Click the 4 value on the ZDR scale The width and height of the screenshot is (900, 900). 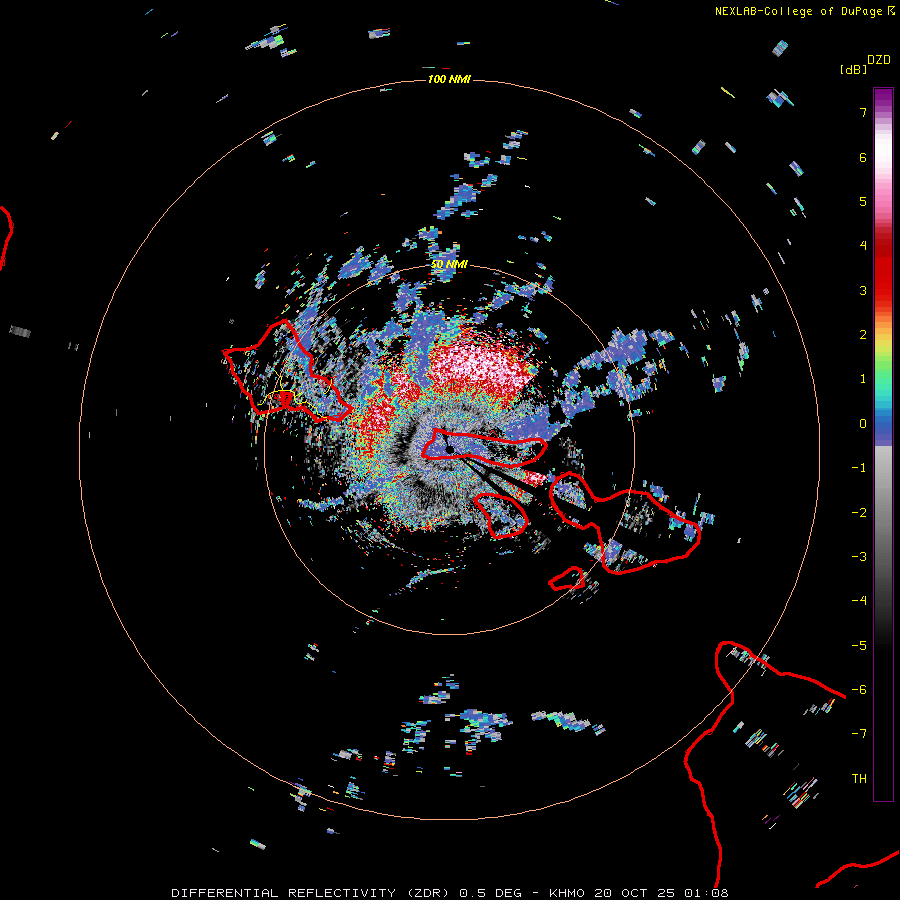(863, 246)
